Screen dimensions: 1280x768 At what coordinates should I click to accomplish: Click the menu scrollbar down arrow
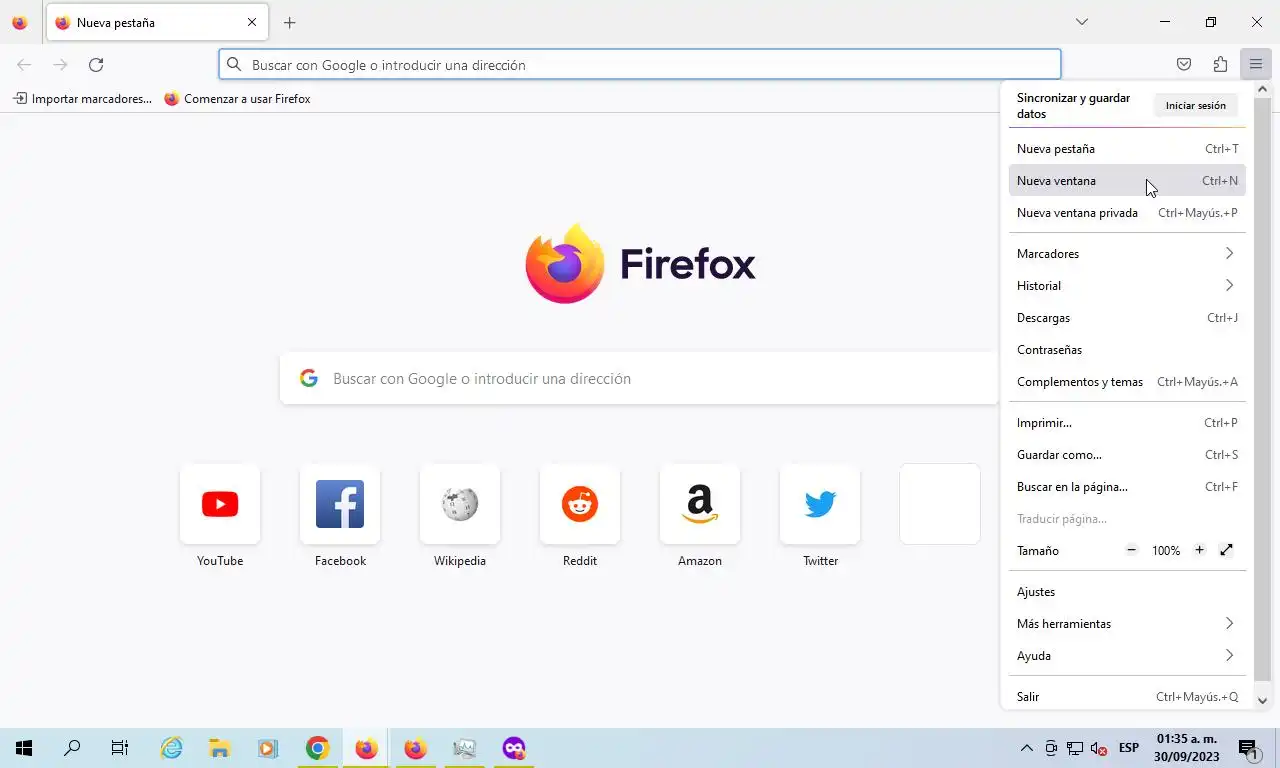(1262, 701)
